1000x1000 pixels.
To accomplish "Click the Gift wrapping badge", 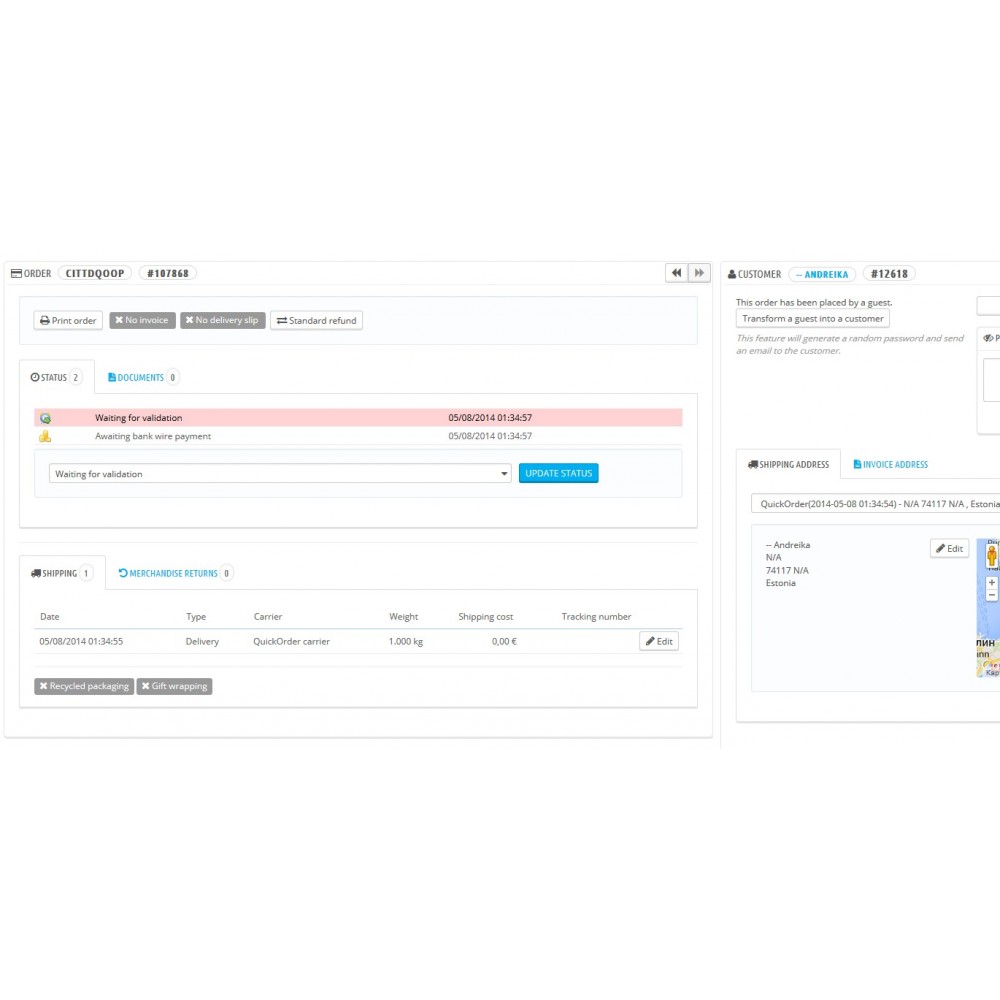I will point(174,686).
